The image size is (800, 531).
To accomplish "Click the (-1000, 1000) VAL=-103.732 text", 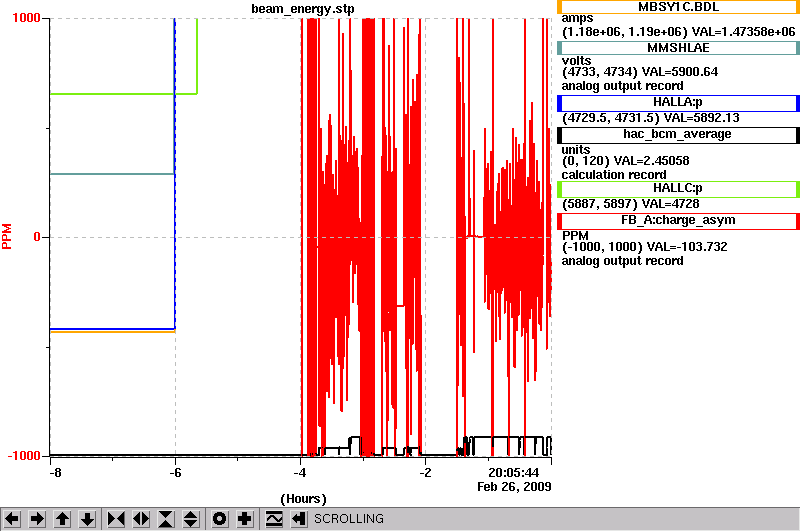I will point(645,247).
